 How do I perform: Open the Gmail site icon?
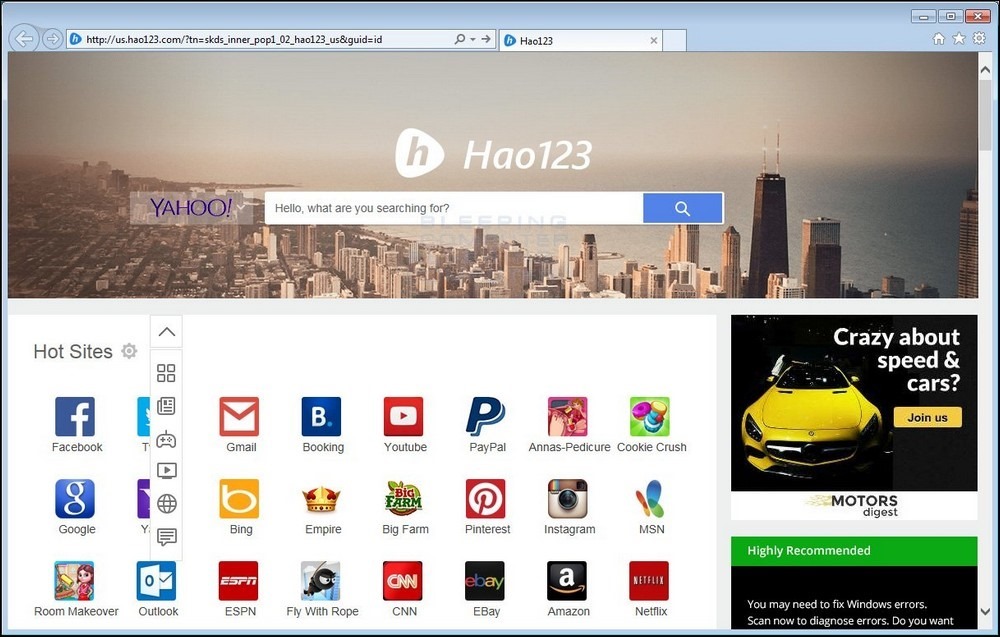point(239,416)
